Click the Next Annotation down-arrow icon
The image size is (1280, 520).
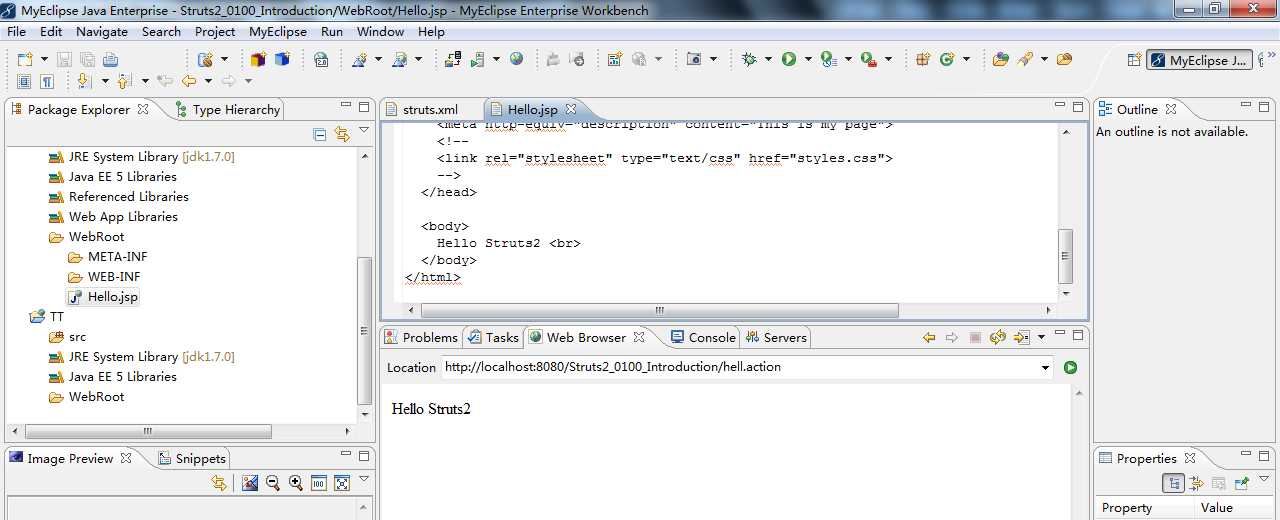click(84, 81)
